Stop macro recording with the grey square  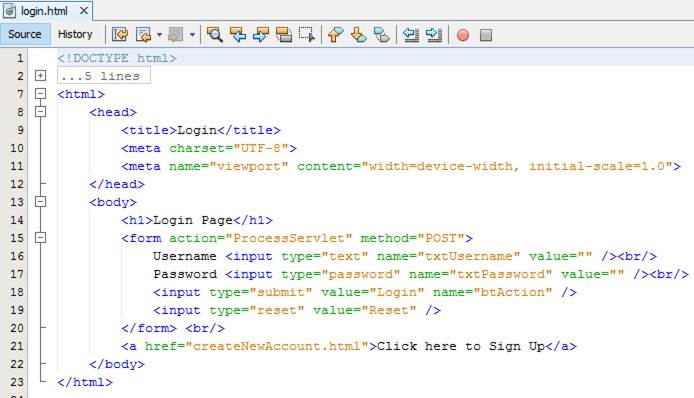486,35
